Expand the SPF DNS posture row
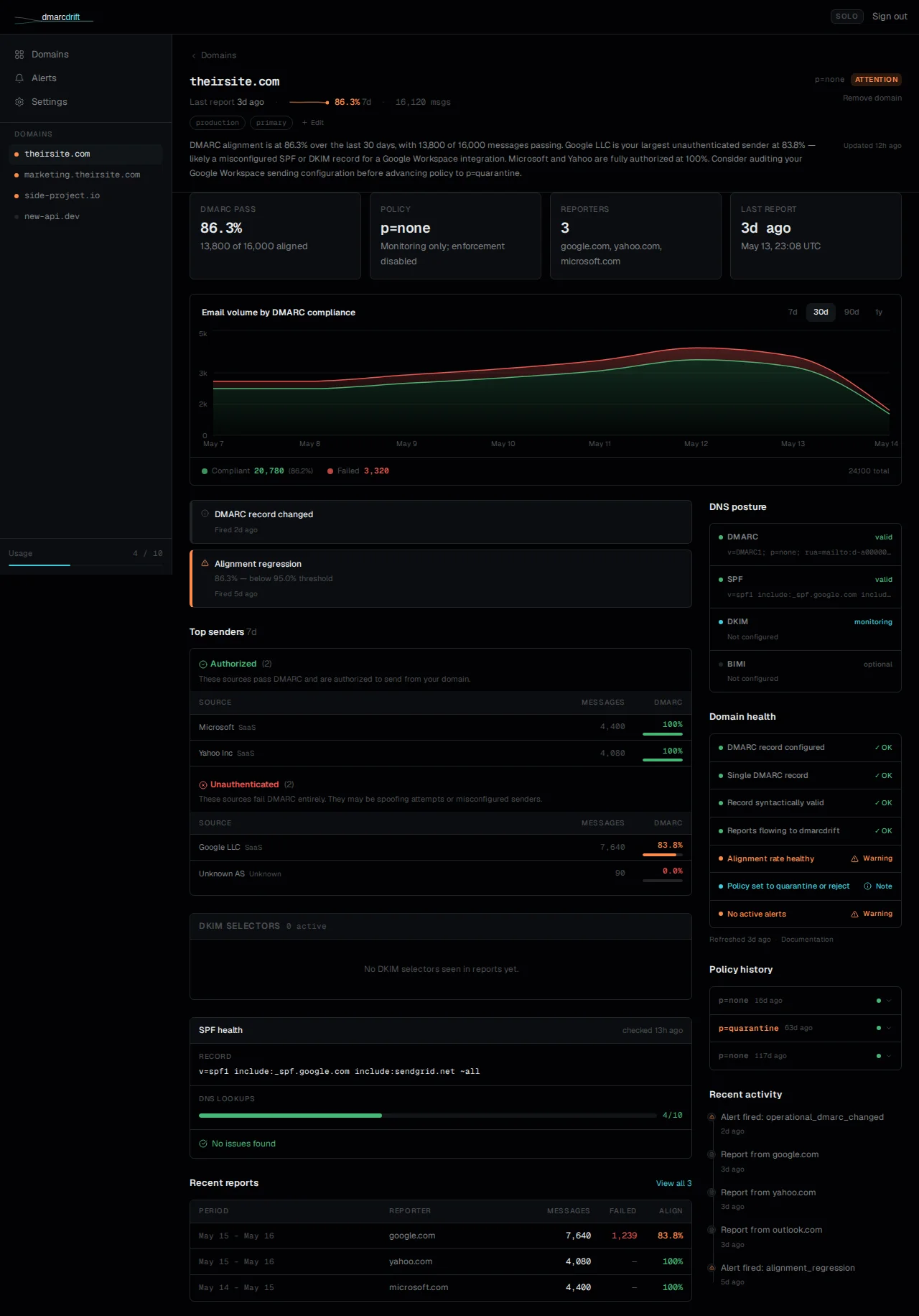This screenshot has height=1316, width=919. [805, 587]
